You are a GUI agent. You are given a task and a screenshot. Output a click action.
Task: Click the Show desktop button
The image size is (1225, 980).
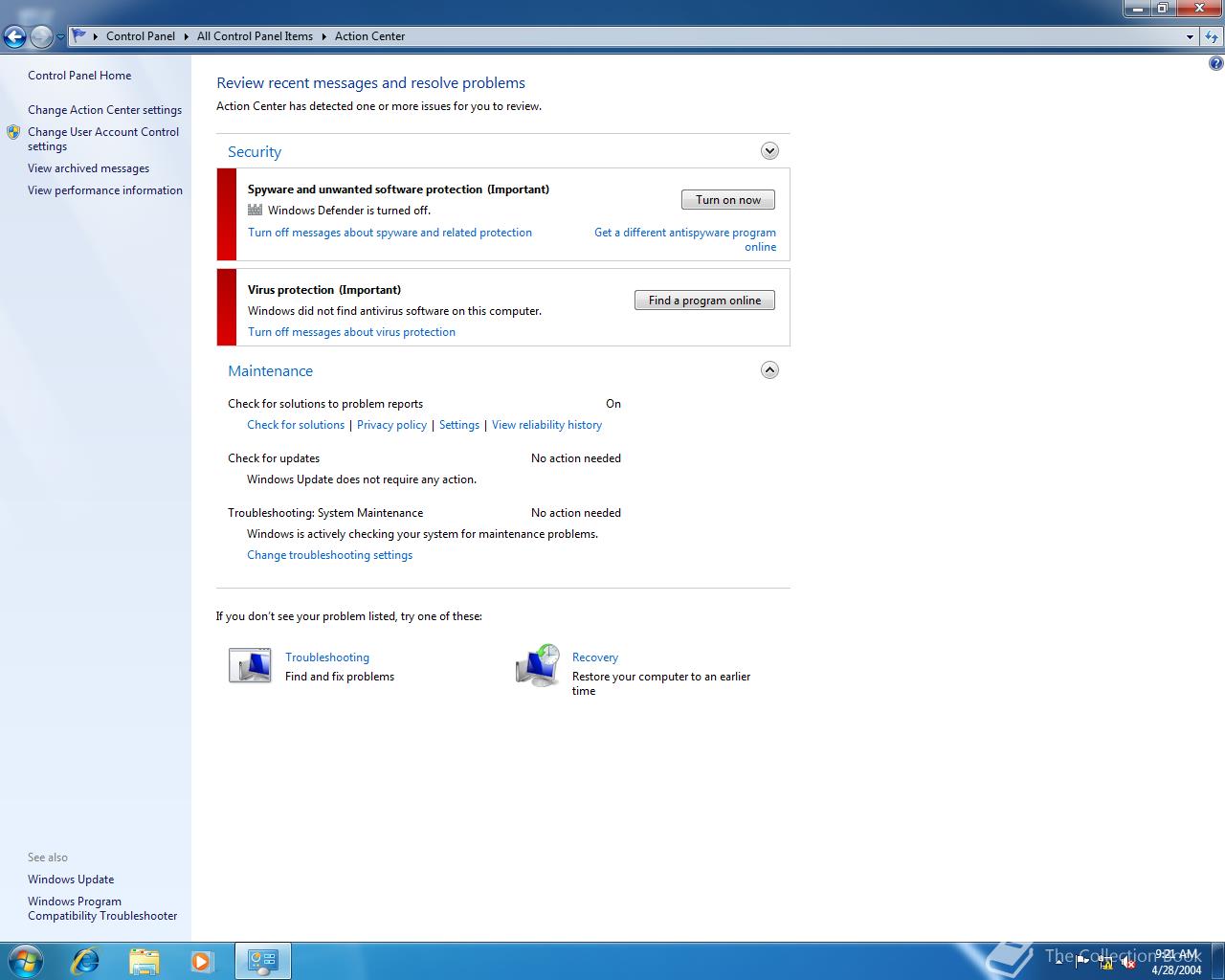(x=1217, y=961)
